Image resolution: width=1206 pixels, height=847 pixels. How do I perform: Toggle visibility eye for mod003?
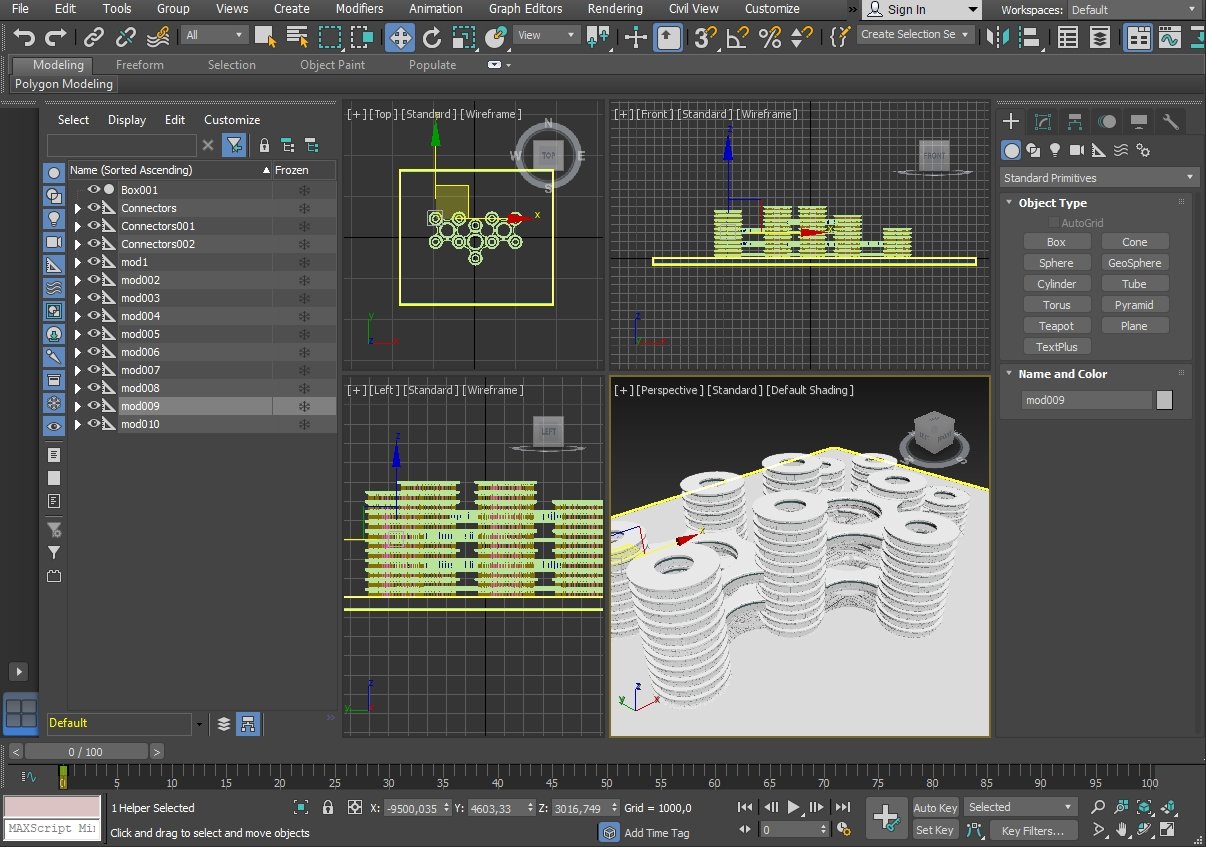(x=93, y=298)
